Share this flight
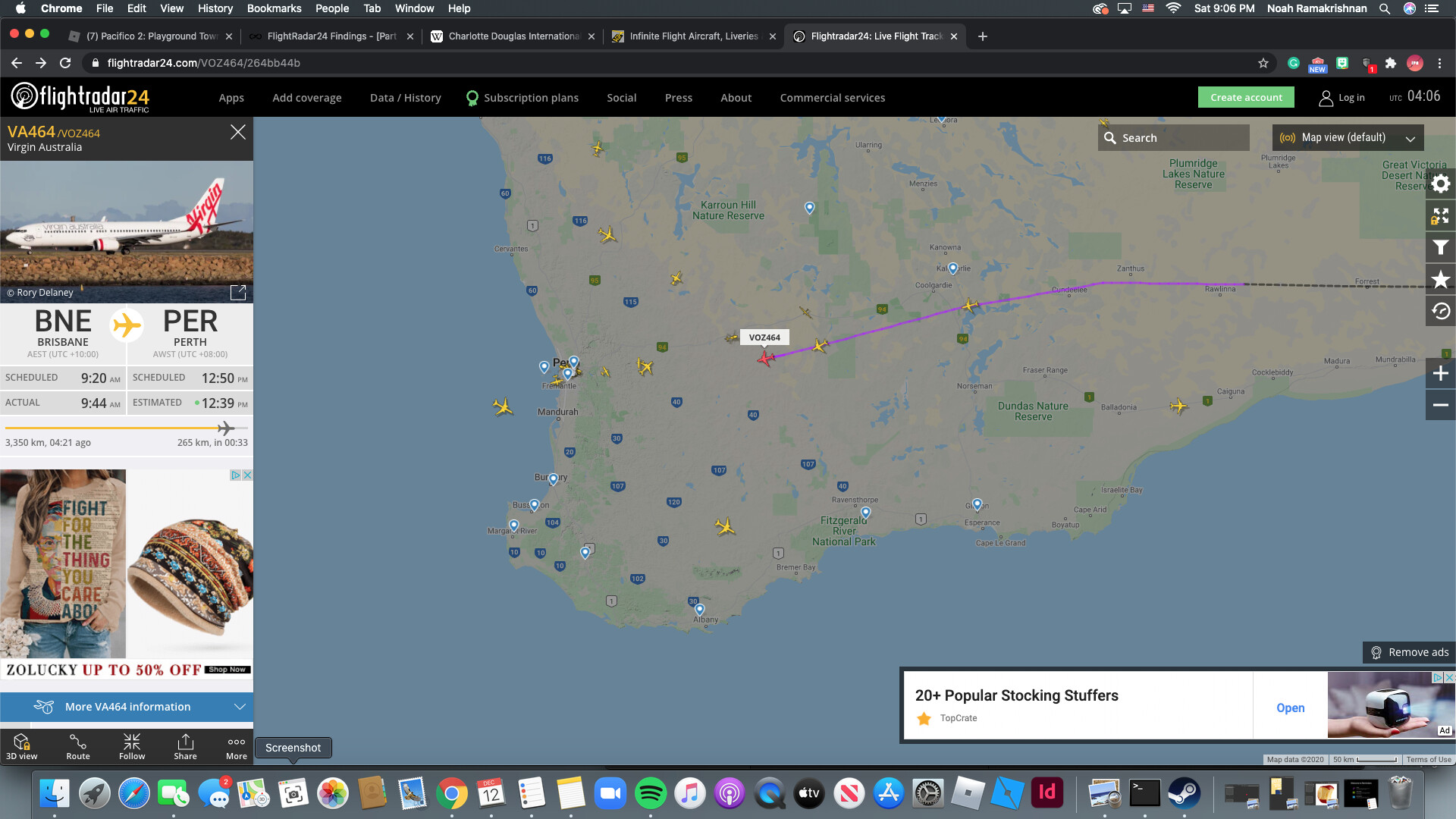Screen dimensions: 1456x819 click(x=185, y=746)
